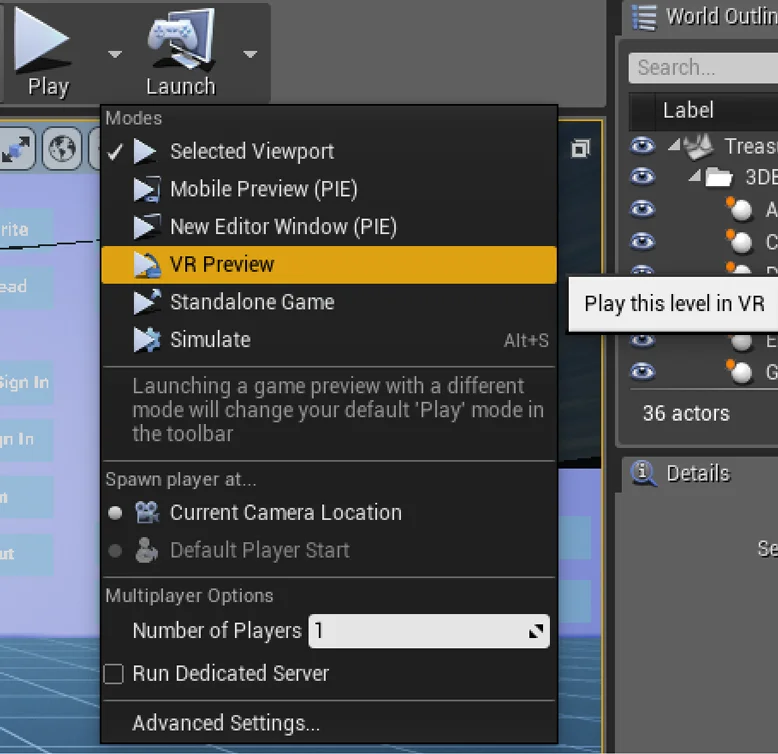Click the World Outliner panel icon
This screenshot has height=754, width=778.
coord(645,17)
